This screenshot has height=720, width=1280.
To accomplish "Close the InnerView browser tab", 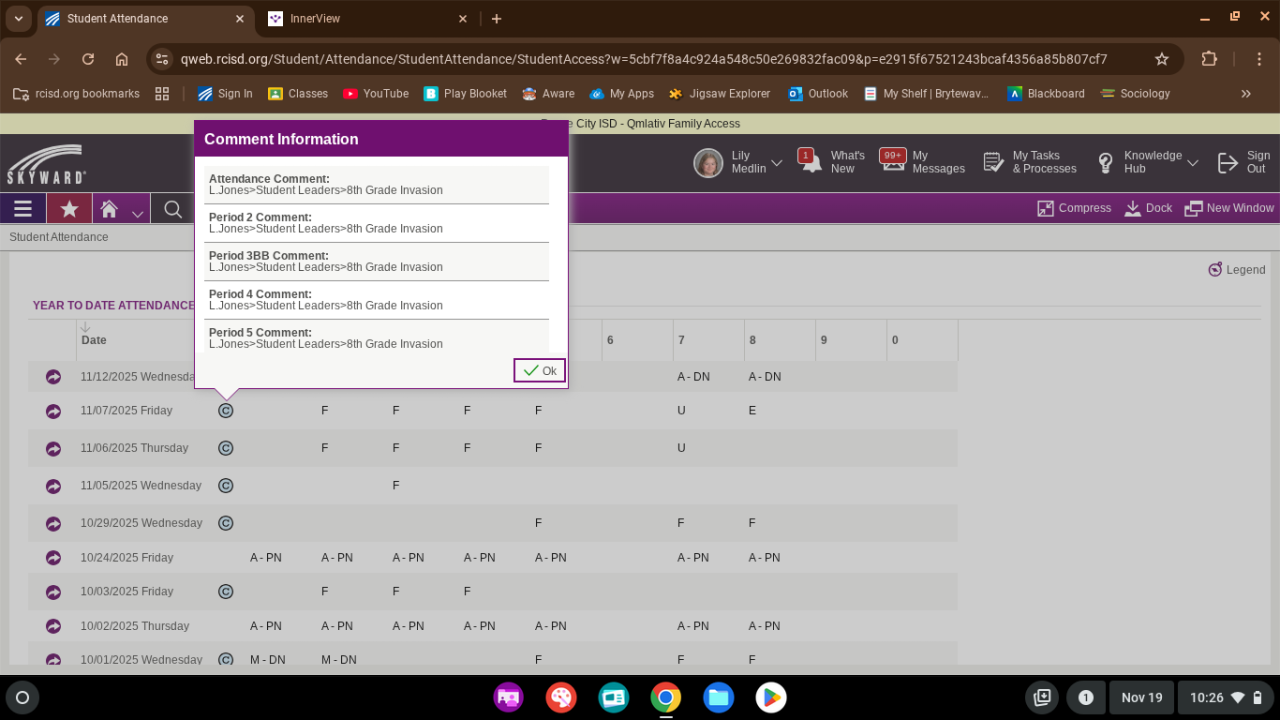I will [x=463, y=19].
